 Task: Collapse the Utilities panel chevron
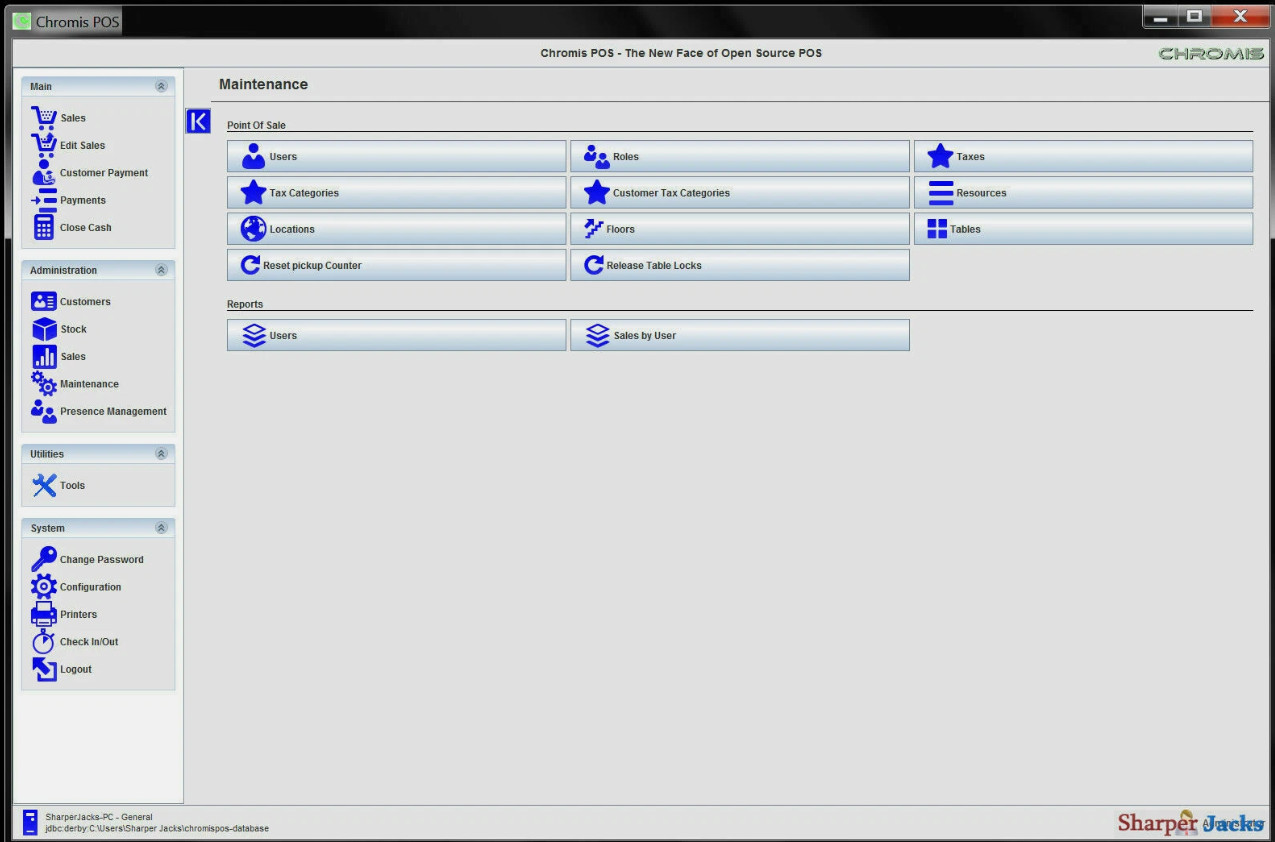pos(161,454)
